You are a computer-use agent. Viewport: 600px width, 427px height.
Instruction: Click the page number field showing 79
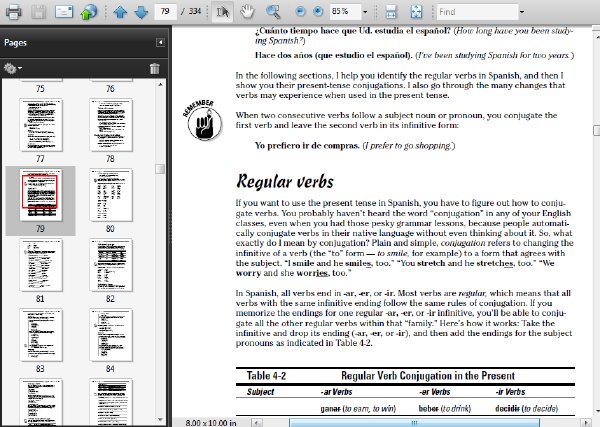(165, 11)
